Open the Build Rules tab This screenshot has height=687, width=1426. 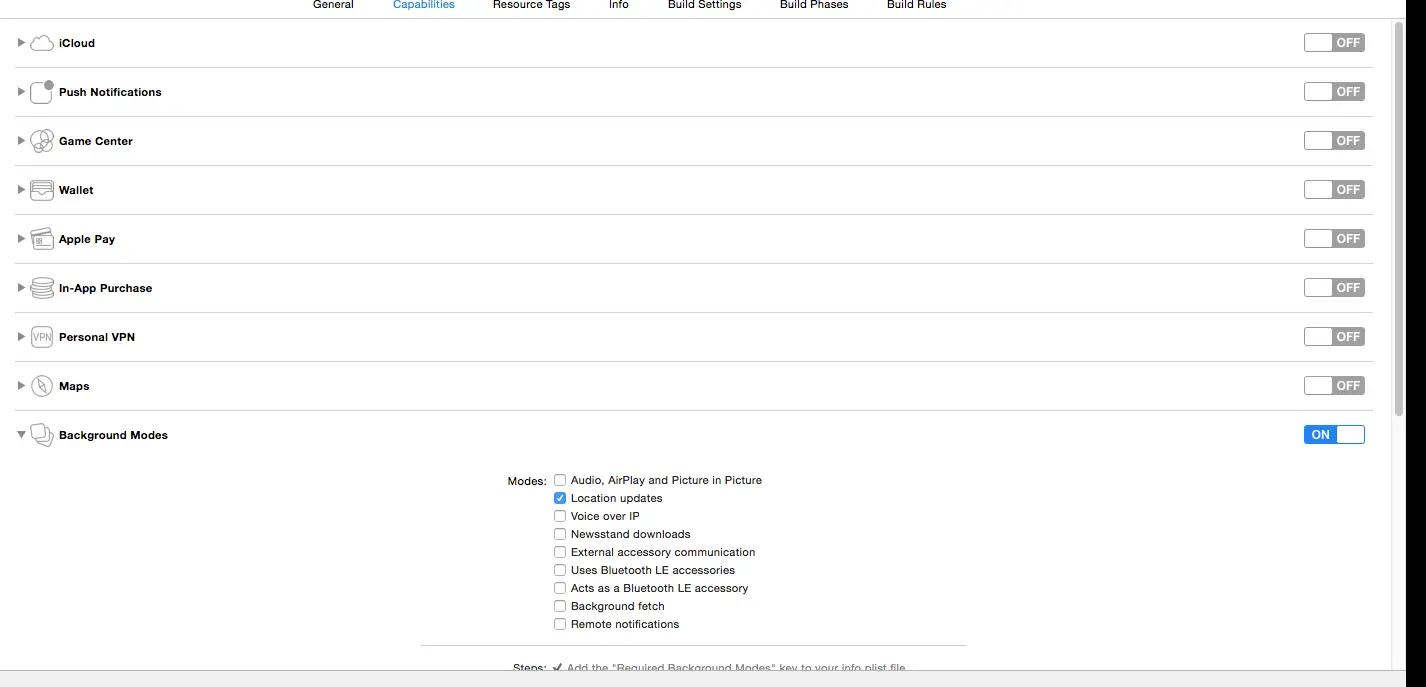(917, 5)
